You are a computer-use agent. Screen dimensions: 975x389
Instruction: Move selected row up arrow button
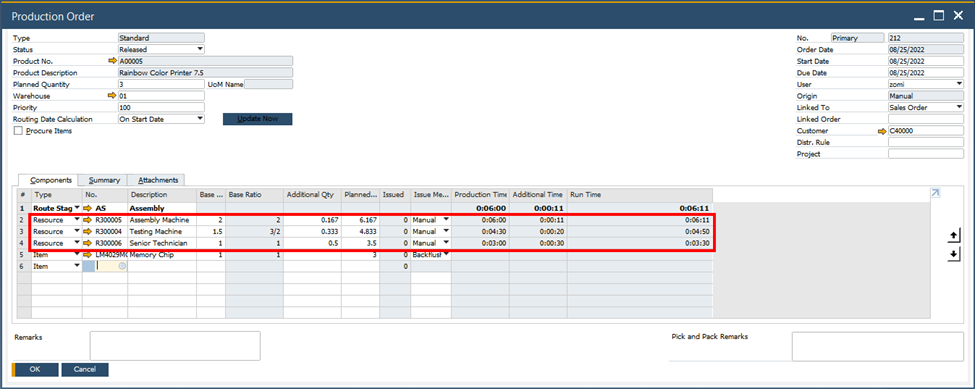pyautogui.click(x=954, y=236)
